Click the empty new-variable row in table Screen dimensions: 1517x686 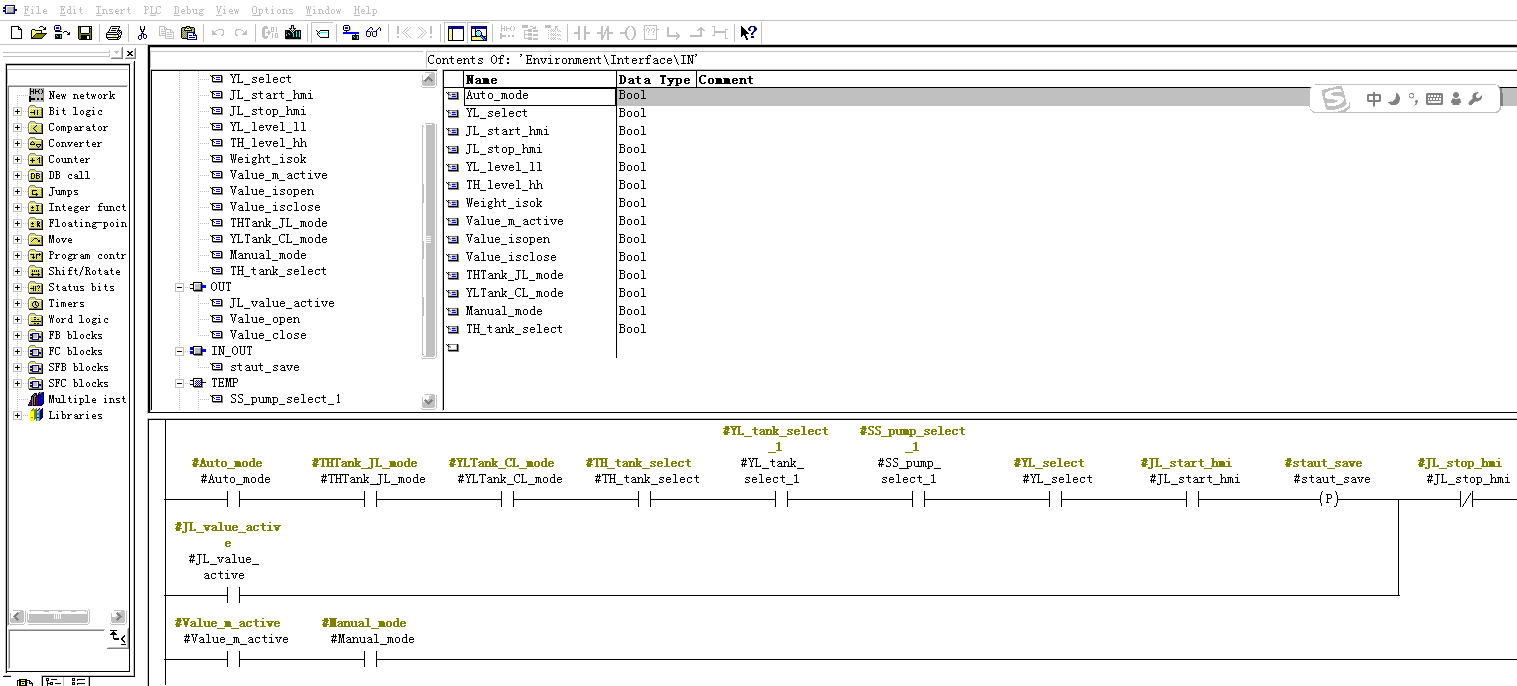[540, 347]
